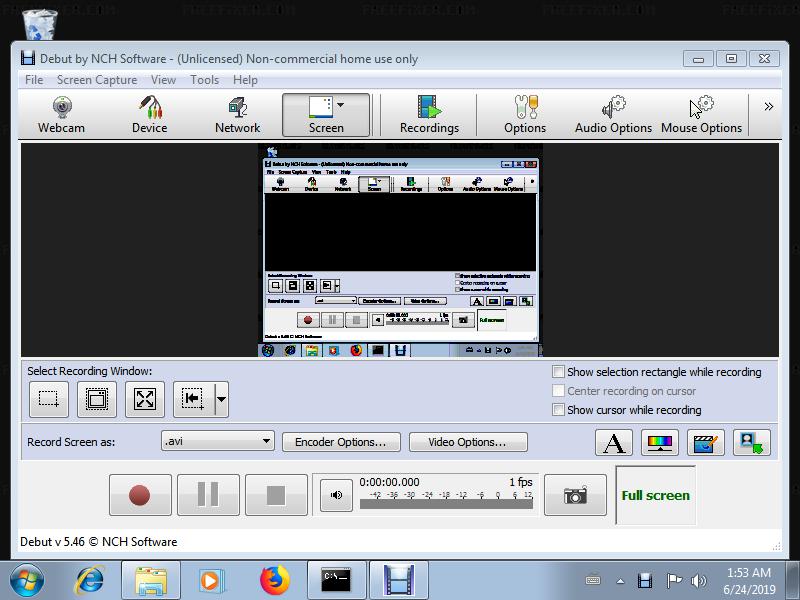This screenshot has width=800, height=600.
Task: Select the full screen recording window icon
Action: (x=145, y=400)
